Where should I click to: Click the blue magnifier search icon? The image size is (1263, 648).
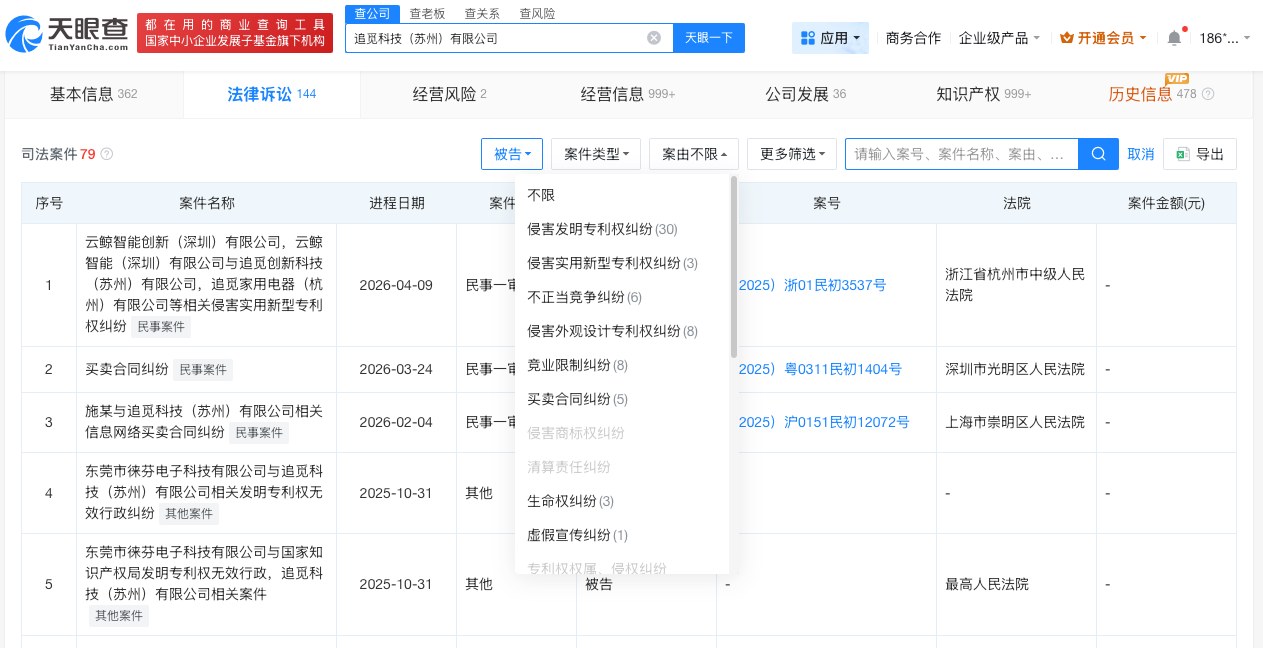(1098, 154)
